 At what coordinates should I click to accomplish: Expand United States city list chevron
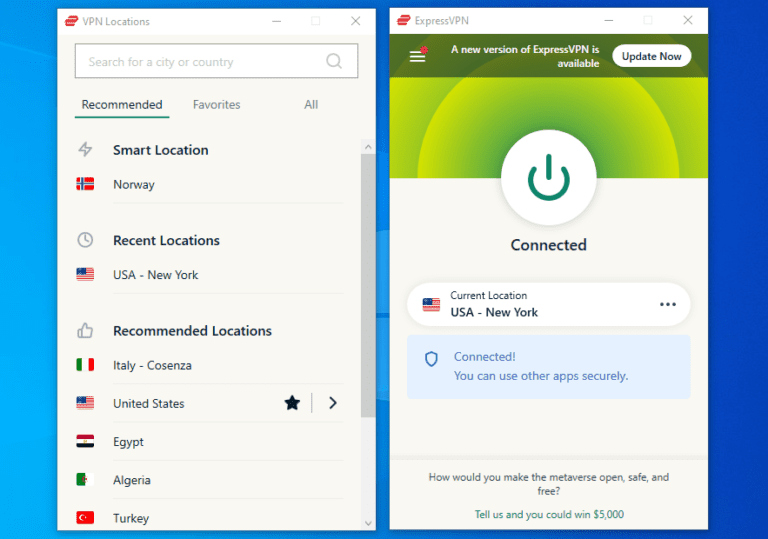click(x=333, y=403)
